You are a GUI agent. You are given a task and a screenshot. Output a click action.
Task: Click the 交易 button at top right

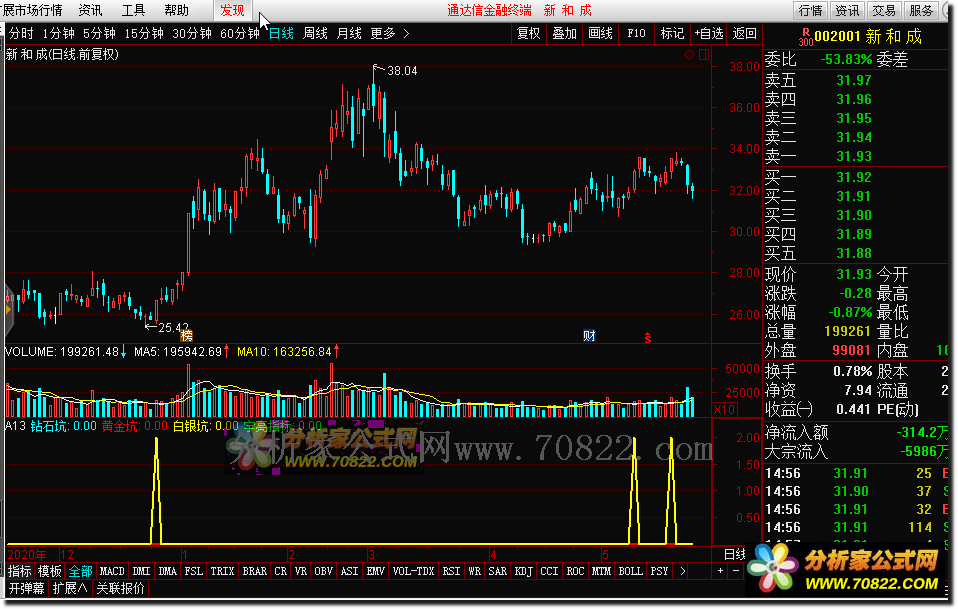pyautogui.click(x=883, y=10)
